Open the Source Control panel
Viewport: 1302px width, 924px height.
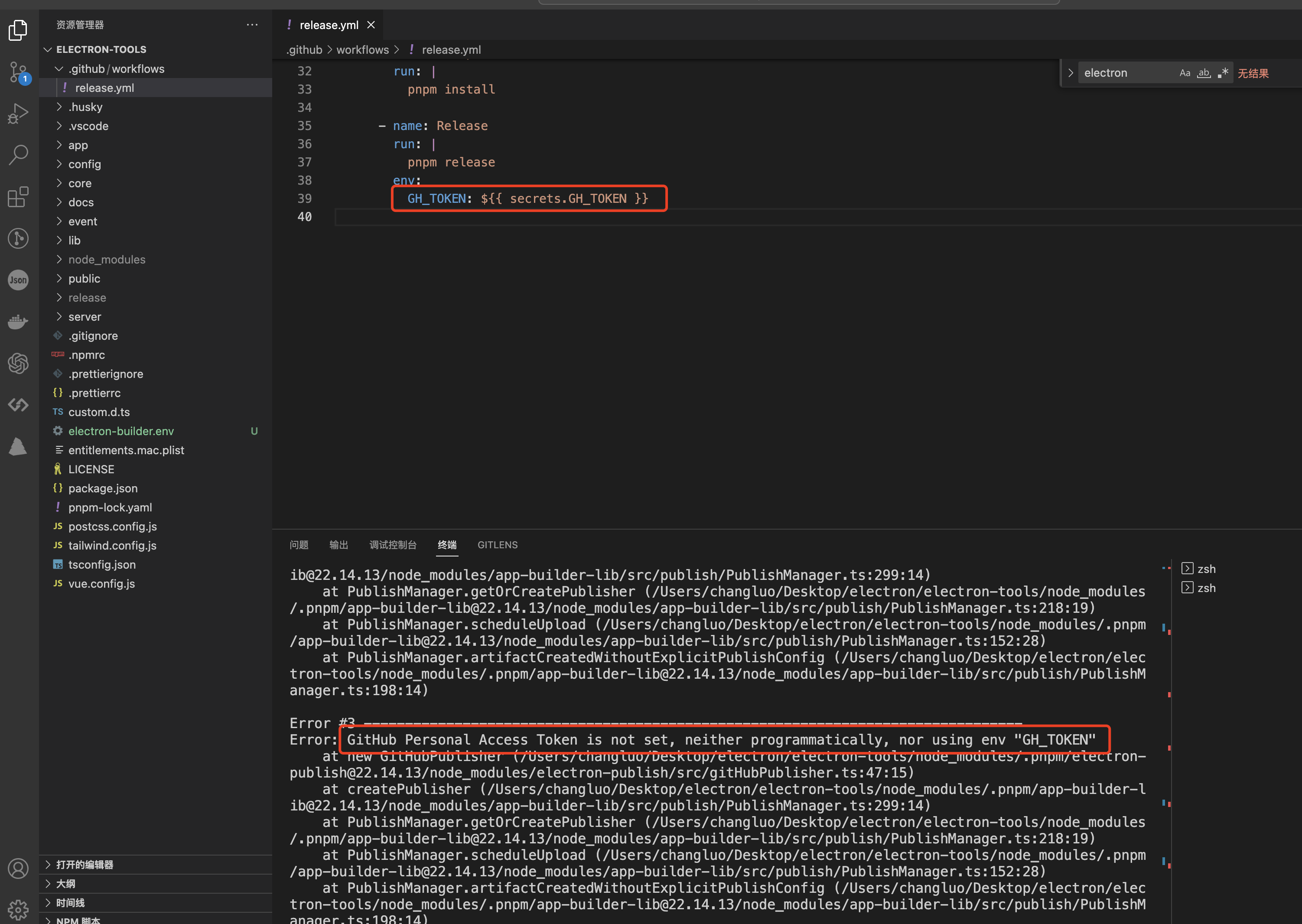click(x=18, y=72)
